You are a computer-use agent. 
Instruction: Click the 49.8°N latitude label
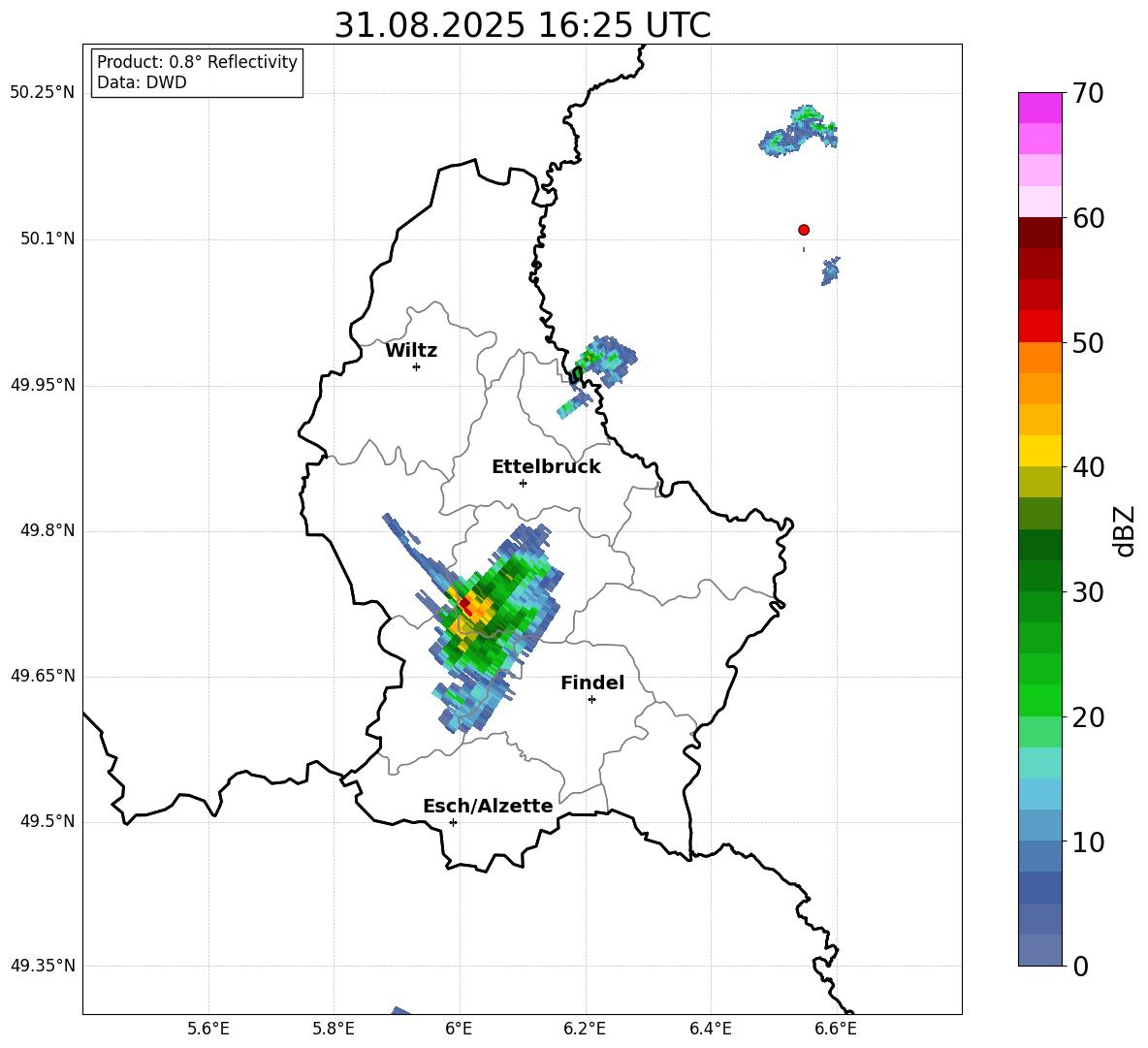[x=47, y=530]
